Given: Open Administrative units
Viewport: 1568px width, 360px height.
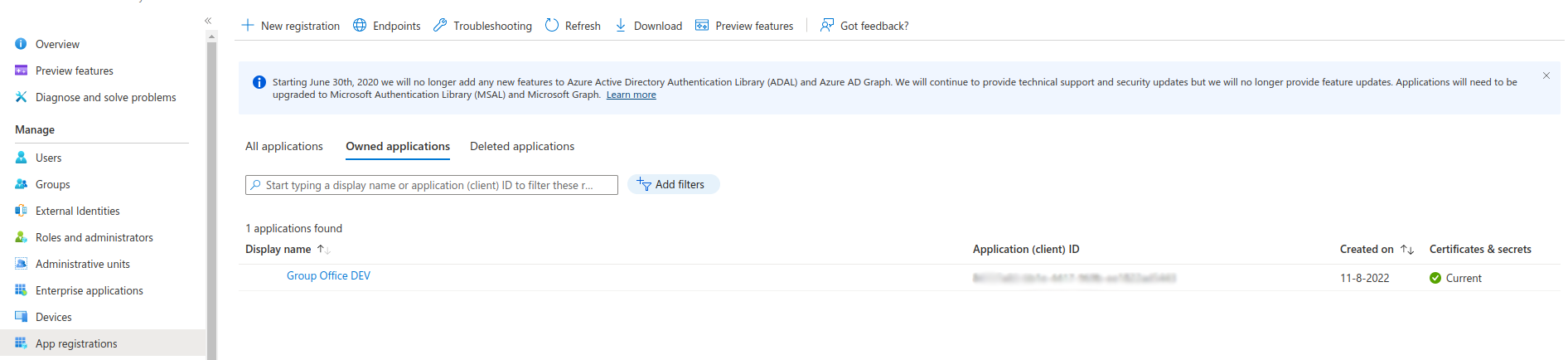Looking at the screenshot, I should (82, 264).
